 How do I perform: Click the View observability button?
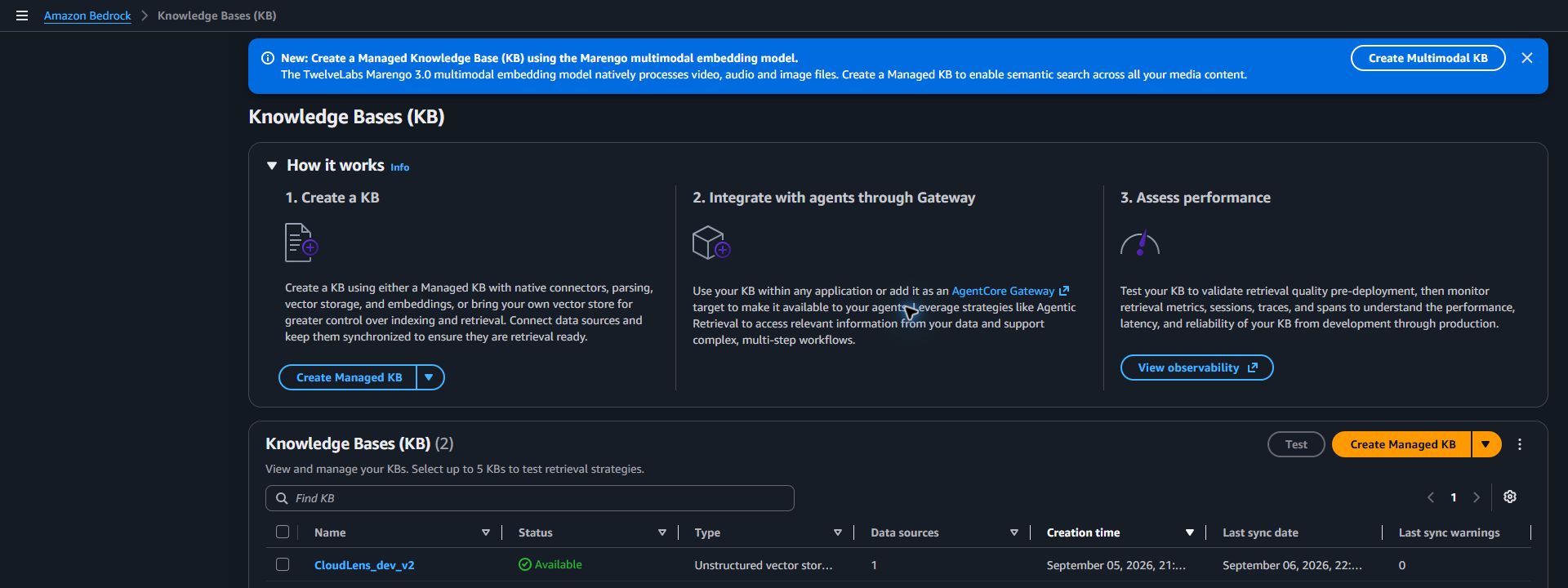click(x=1196, y=367)
